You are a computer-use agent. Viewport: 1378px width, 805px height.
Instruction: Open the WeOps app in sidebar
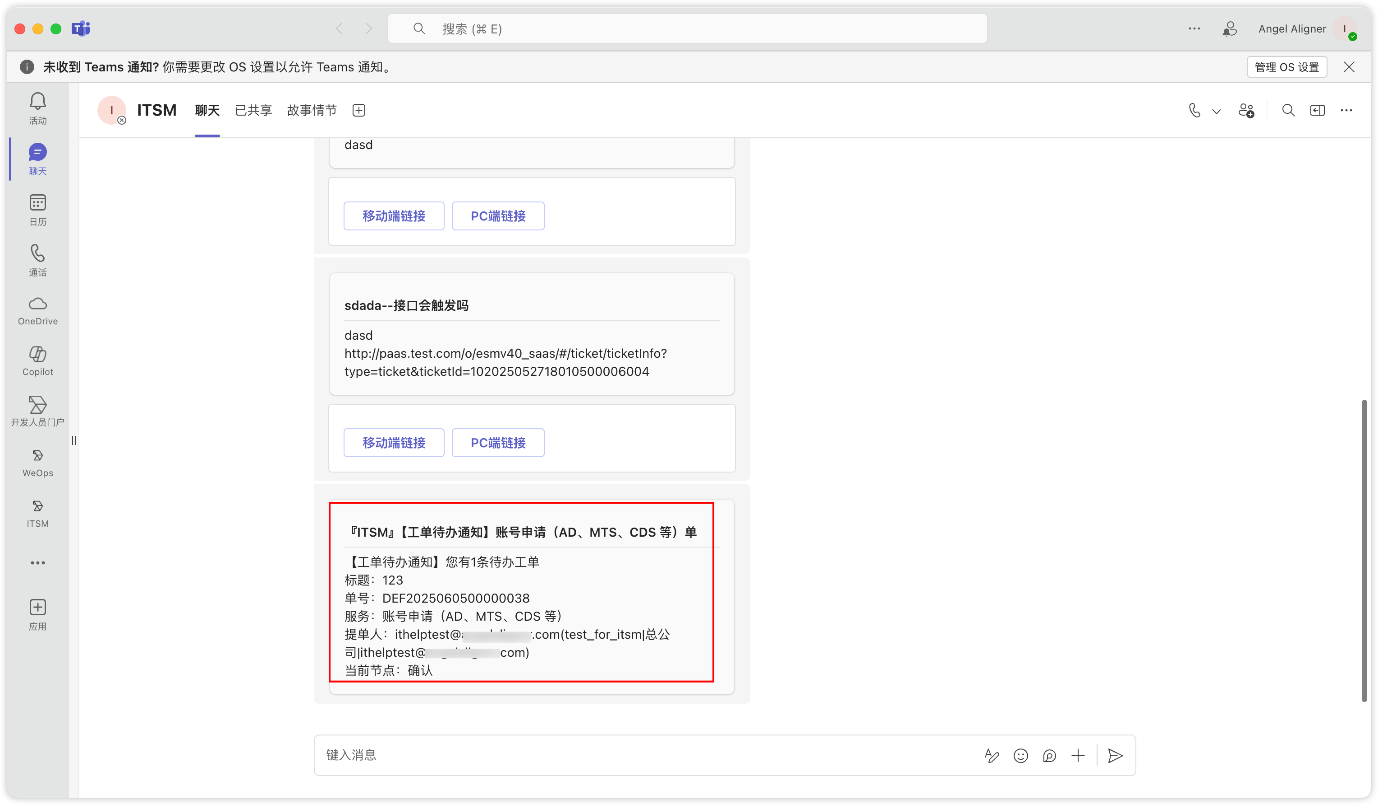pos(38,461)
